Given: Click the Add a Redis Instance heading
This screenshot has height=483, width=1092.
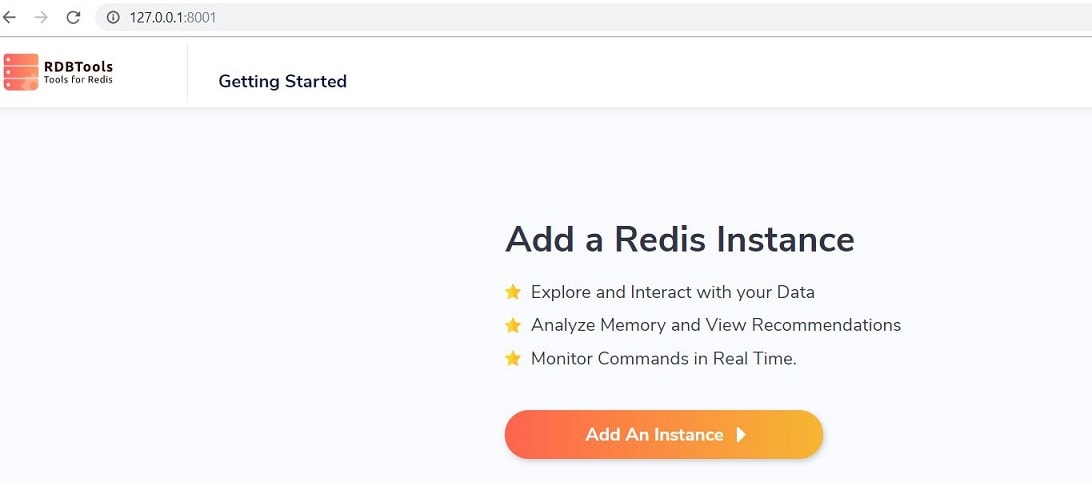Looking at the screenshot, I should [x=680, y=239].
